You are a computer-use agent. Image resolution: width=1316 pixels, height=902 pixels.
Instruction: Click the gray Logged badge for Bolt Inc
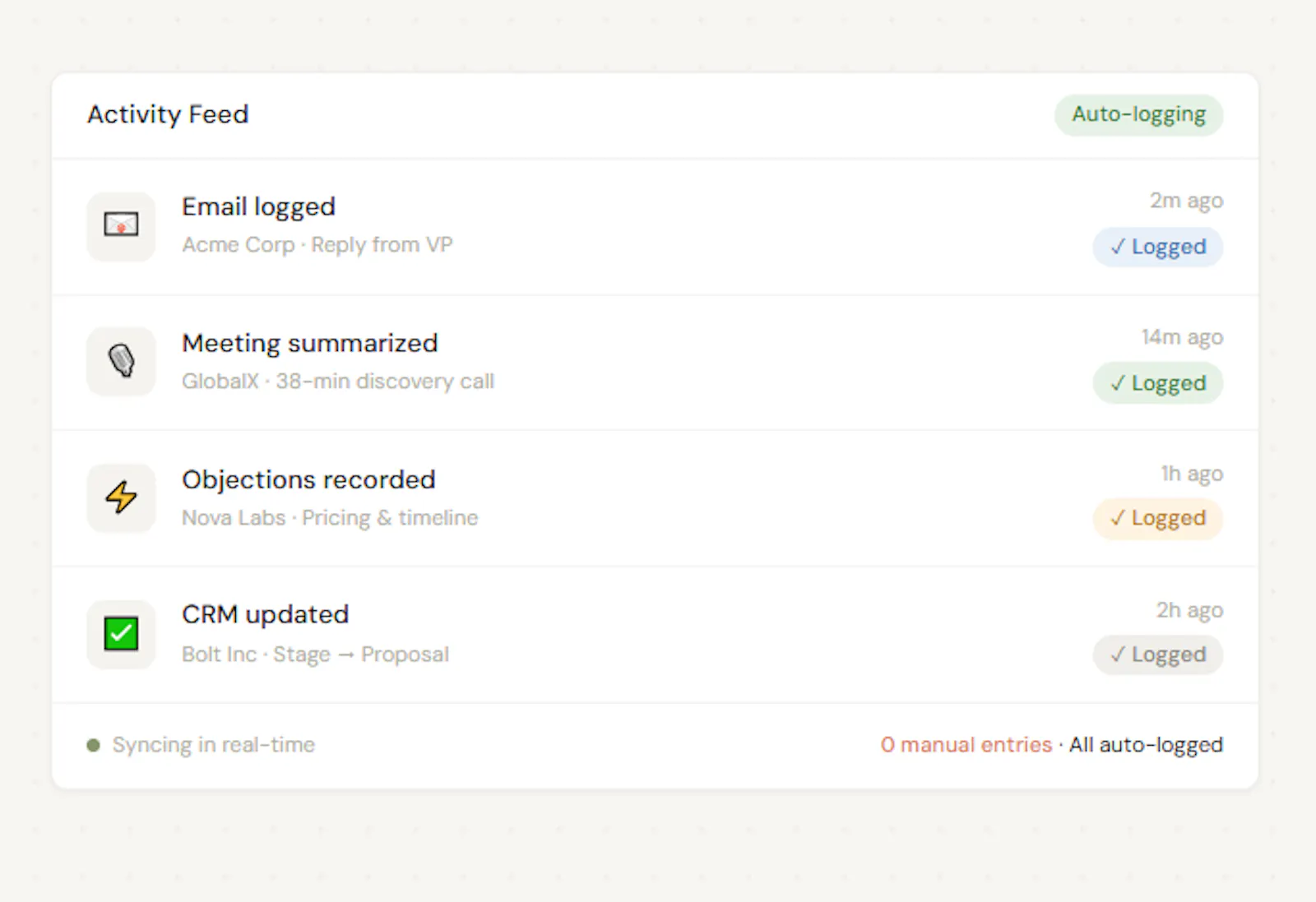point(1157,655)
